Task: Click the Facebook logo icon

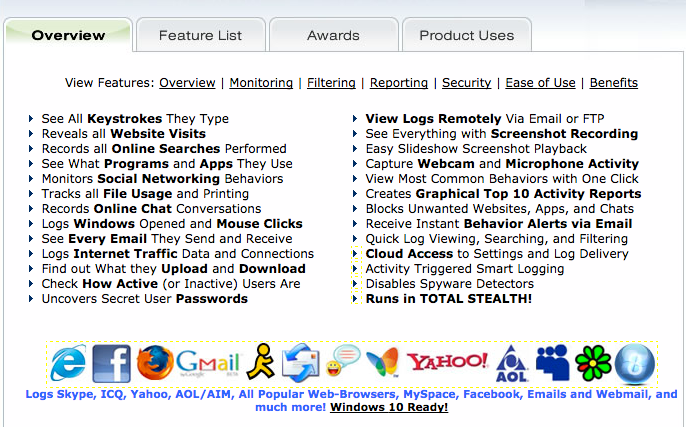Action: click(x=111, y=363)
